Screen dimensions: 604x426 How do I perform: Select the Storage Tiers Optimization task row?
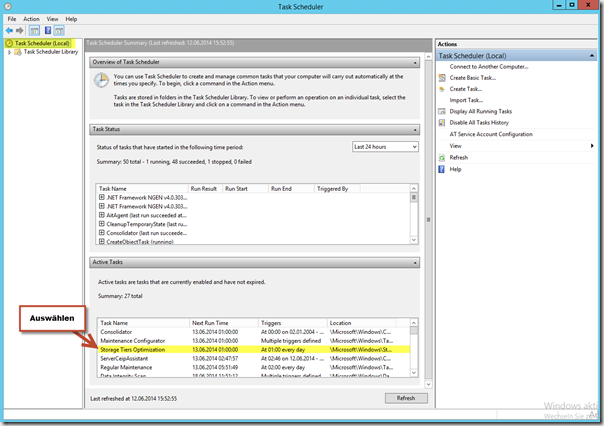254,350
